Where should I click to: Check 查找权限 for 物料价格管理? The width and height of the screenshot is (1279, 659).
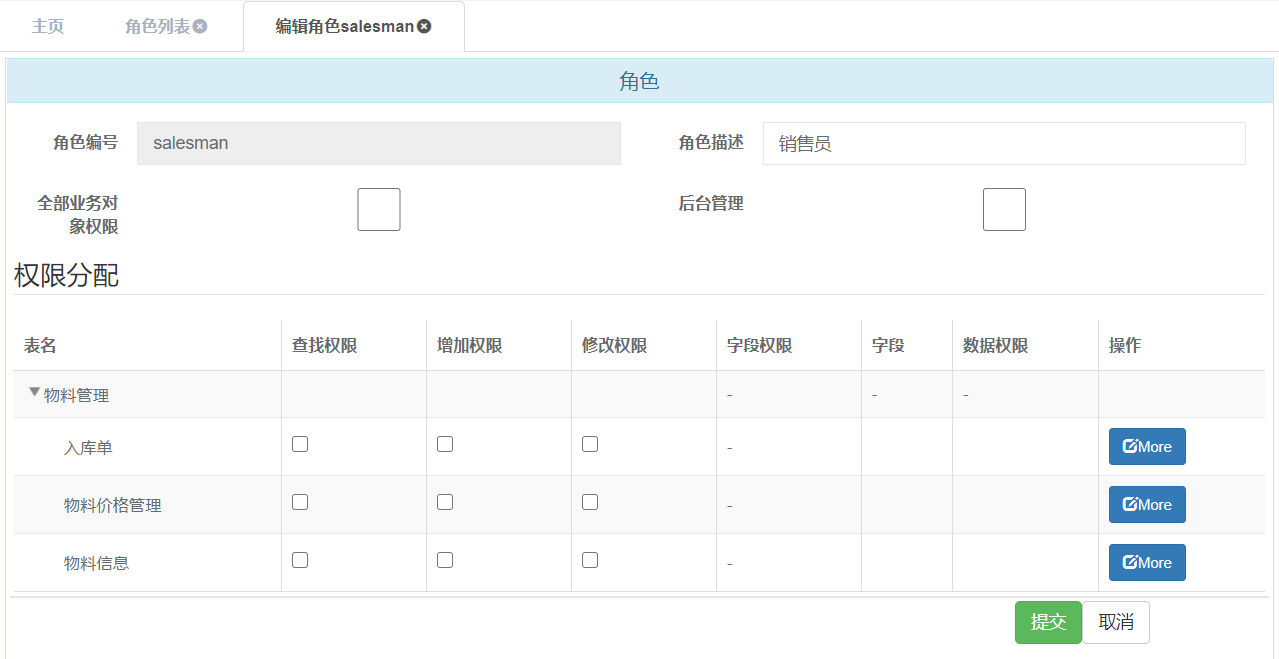coord(300,502)
